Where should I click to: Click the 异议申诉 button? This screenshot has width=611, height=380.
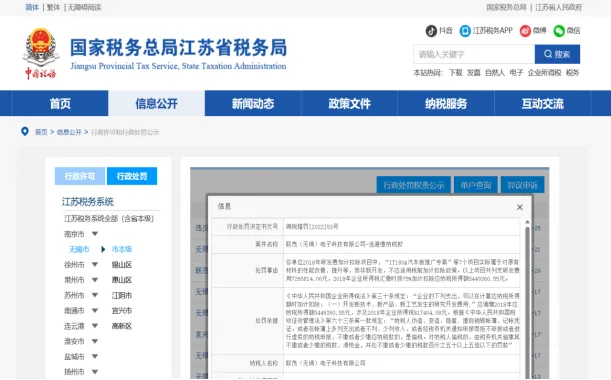pyautogui.click(x=523, y=185)
